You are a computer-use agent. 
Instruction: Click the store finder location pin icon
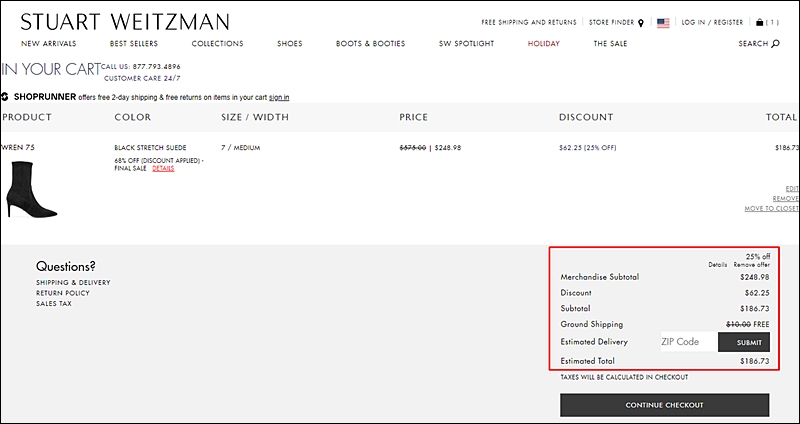(x=641, y=22)
